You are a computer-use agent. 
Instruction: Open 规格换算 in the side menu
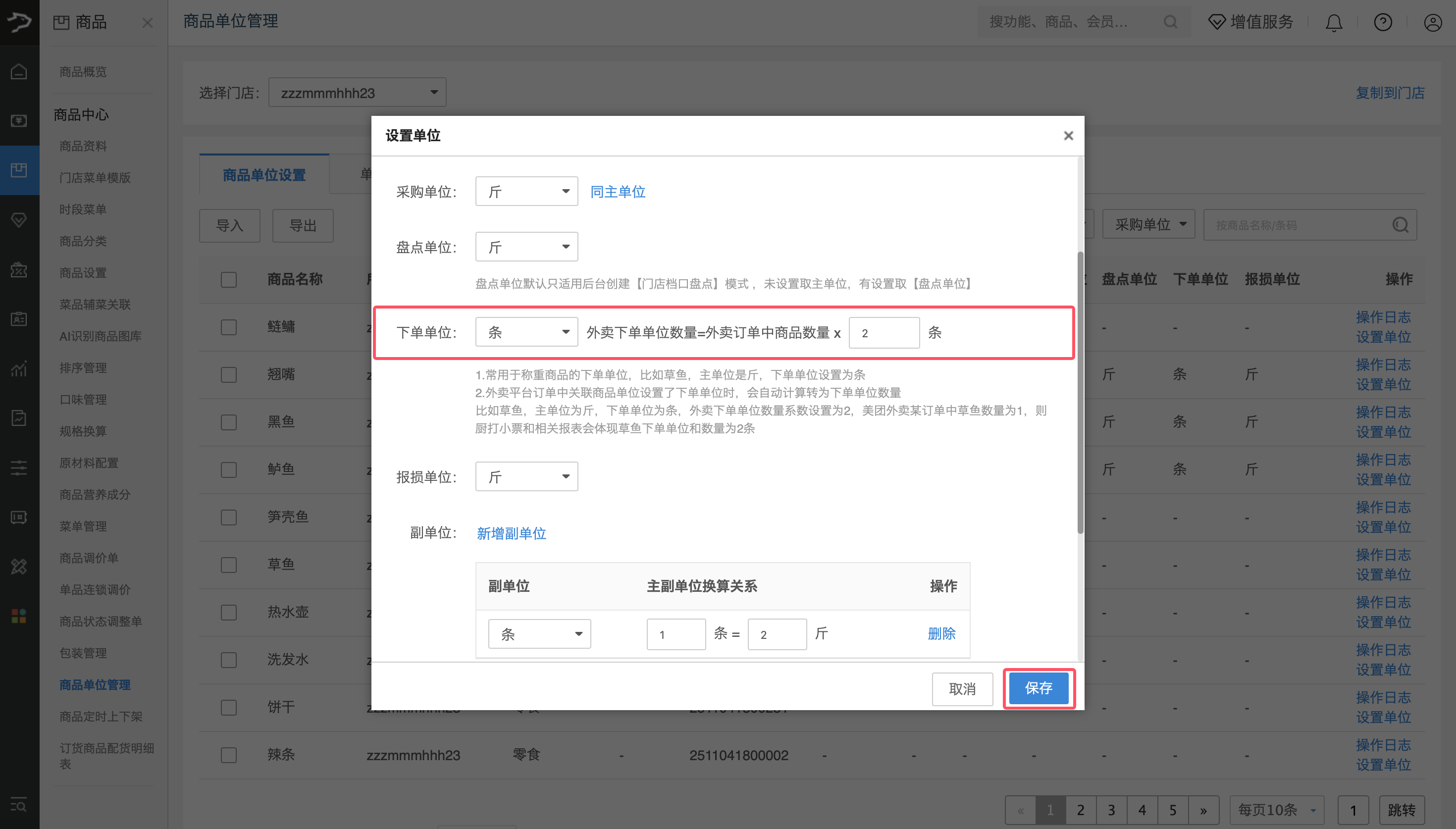coord(83,431)
